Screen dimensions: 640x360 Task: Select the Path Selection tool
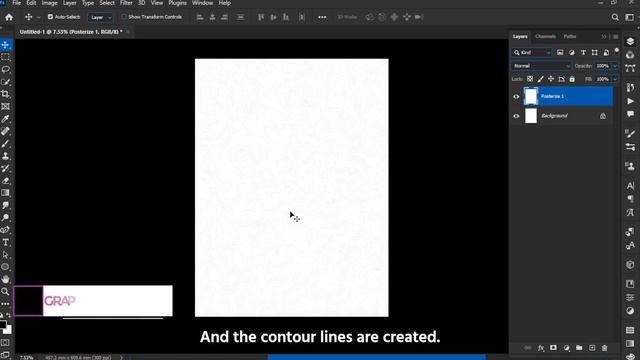5,255
